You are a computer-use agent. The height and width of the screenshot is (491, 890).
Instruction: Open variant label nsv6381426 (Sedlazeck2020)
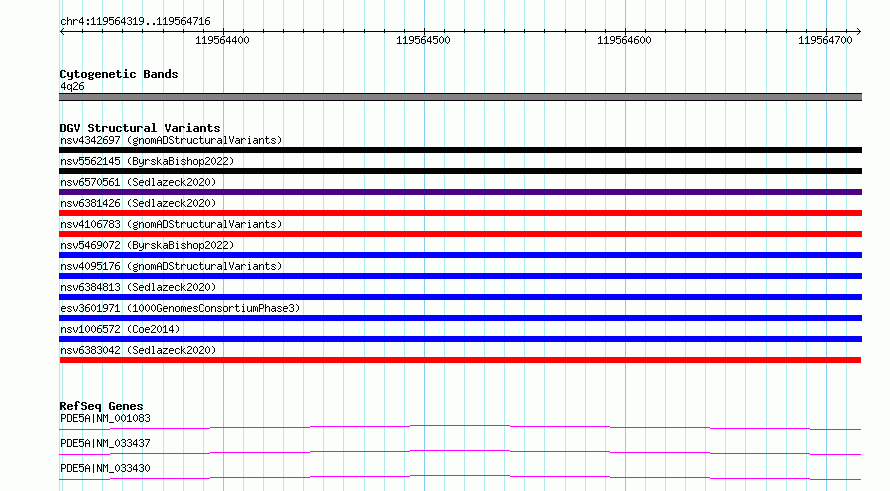[x=138, y=203]
